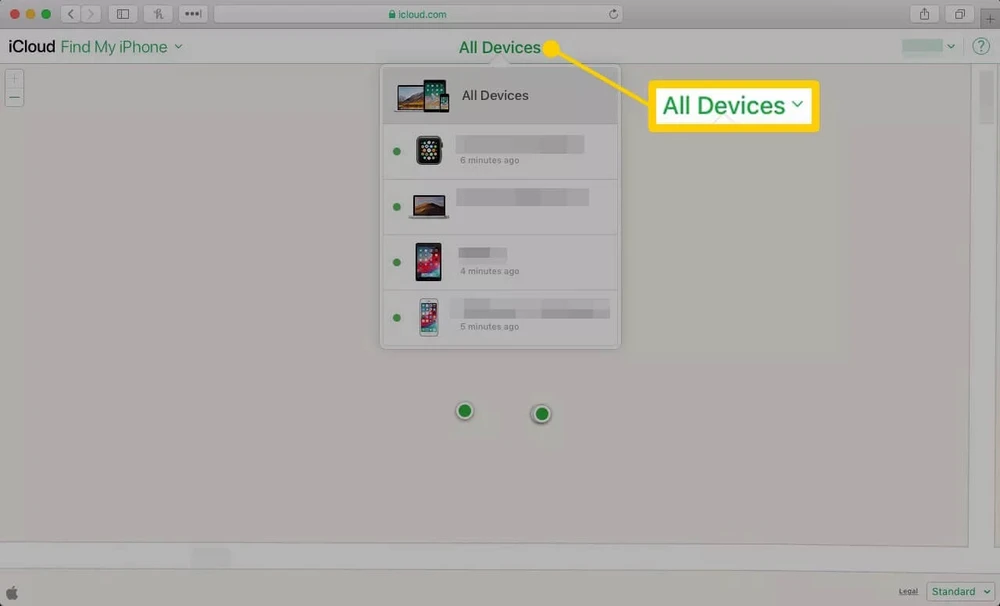Expand the account name menu at top right

coord(930,47)
